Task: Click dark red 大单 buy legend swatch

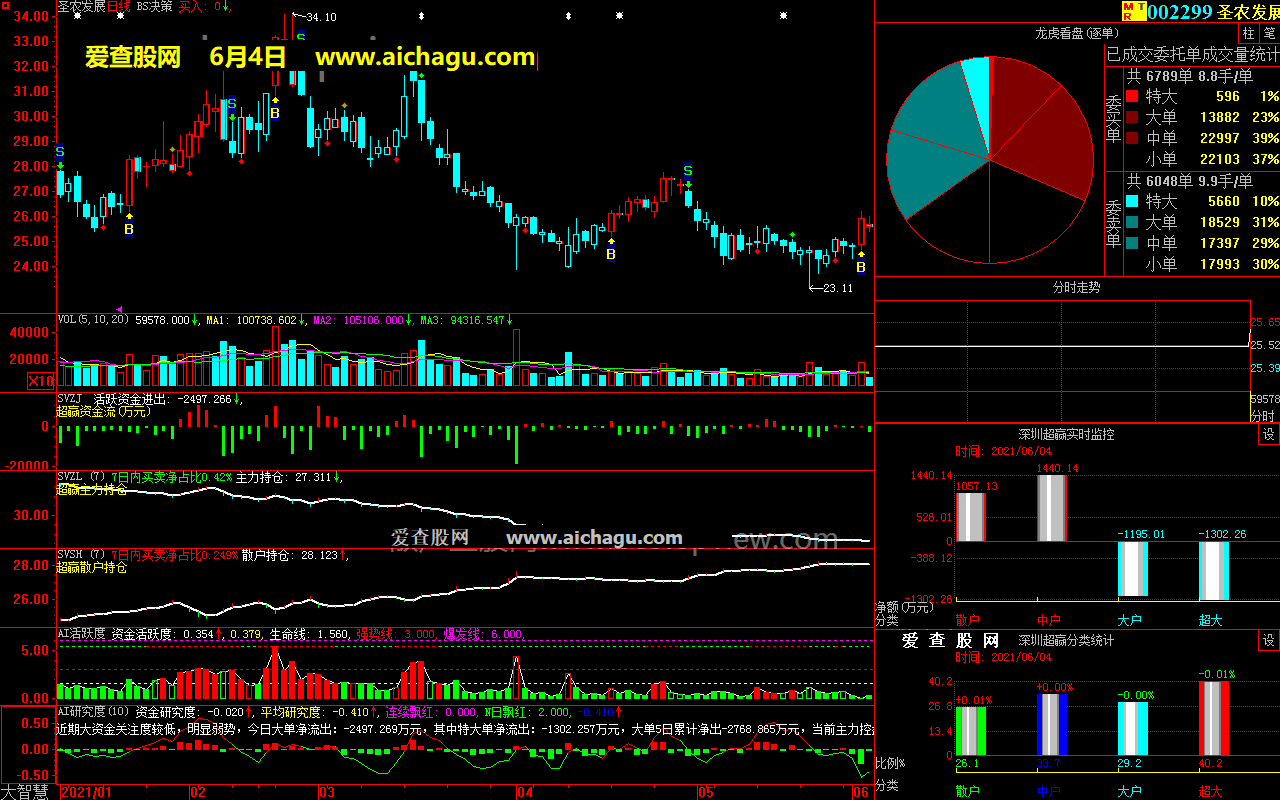Action: (1132, 117)
